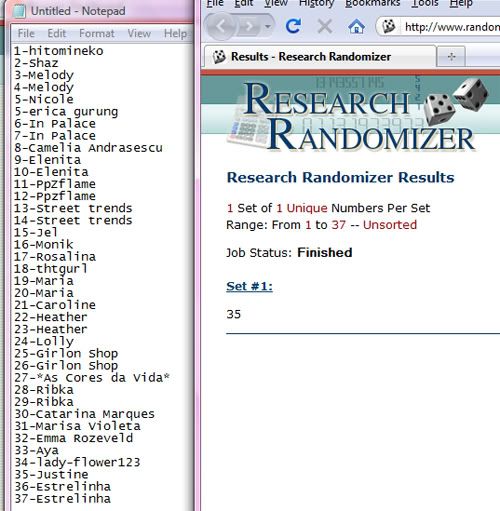Open the browser View menu
500x511 pixels.
coord(276,3)
